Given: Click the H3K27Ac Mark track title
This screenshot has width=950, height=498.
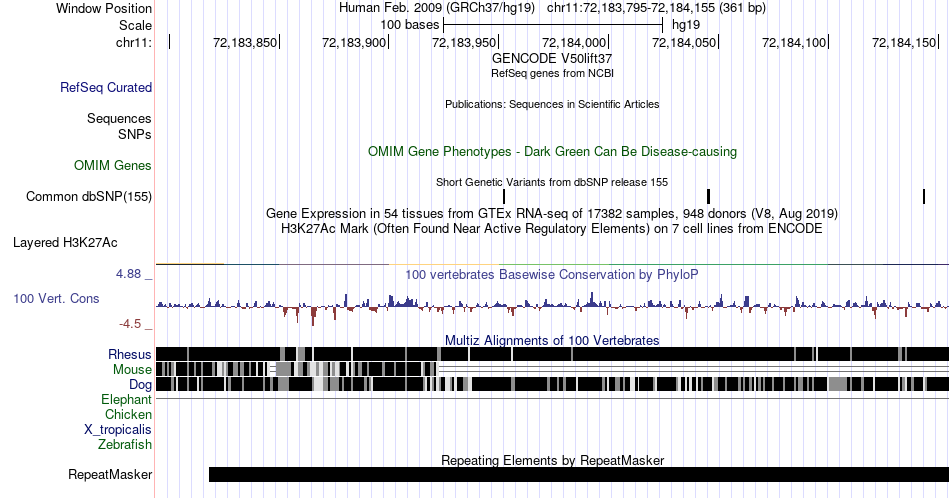Looking at the screenshot, I should (552, 228).
